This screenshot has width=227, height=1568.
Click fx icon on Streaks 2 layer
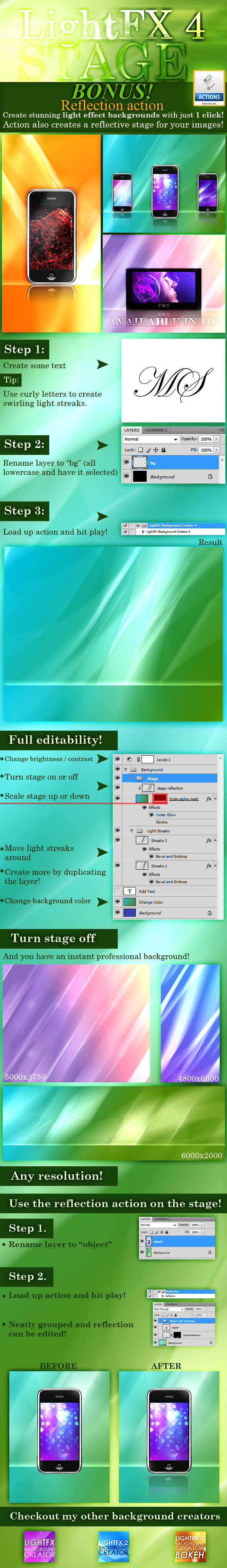(x=209, y=840)
